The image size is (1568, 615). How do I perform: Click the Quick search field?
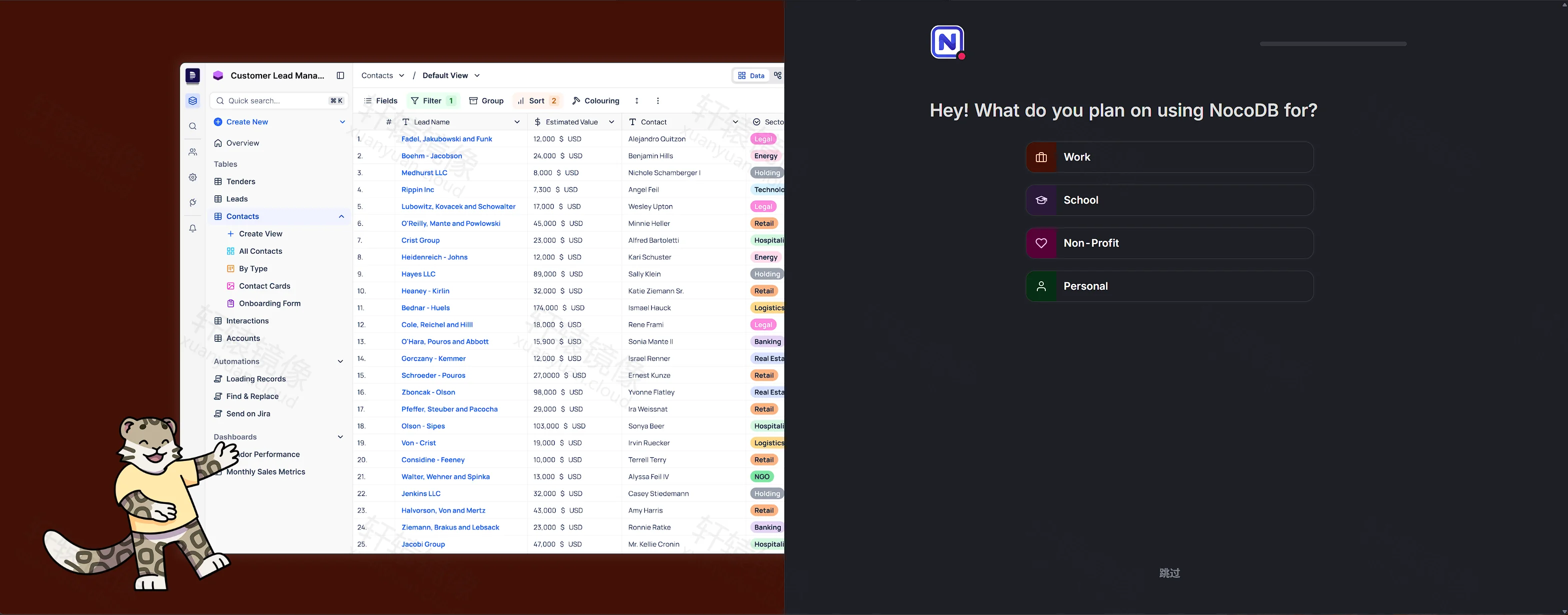280,101
